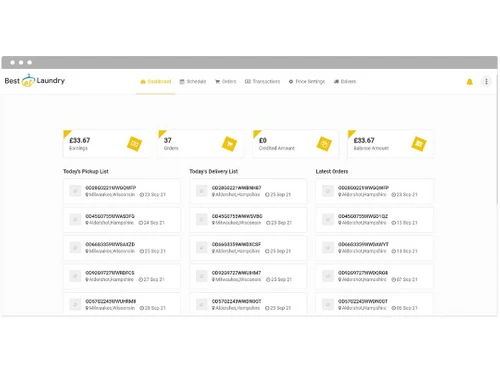This screenshot has width=500, height=375.
Task: Click the Balance Amount card icon
Action: pyautogui.click(x=419, y=144)
